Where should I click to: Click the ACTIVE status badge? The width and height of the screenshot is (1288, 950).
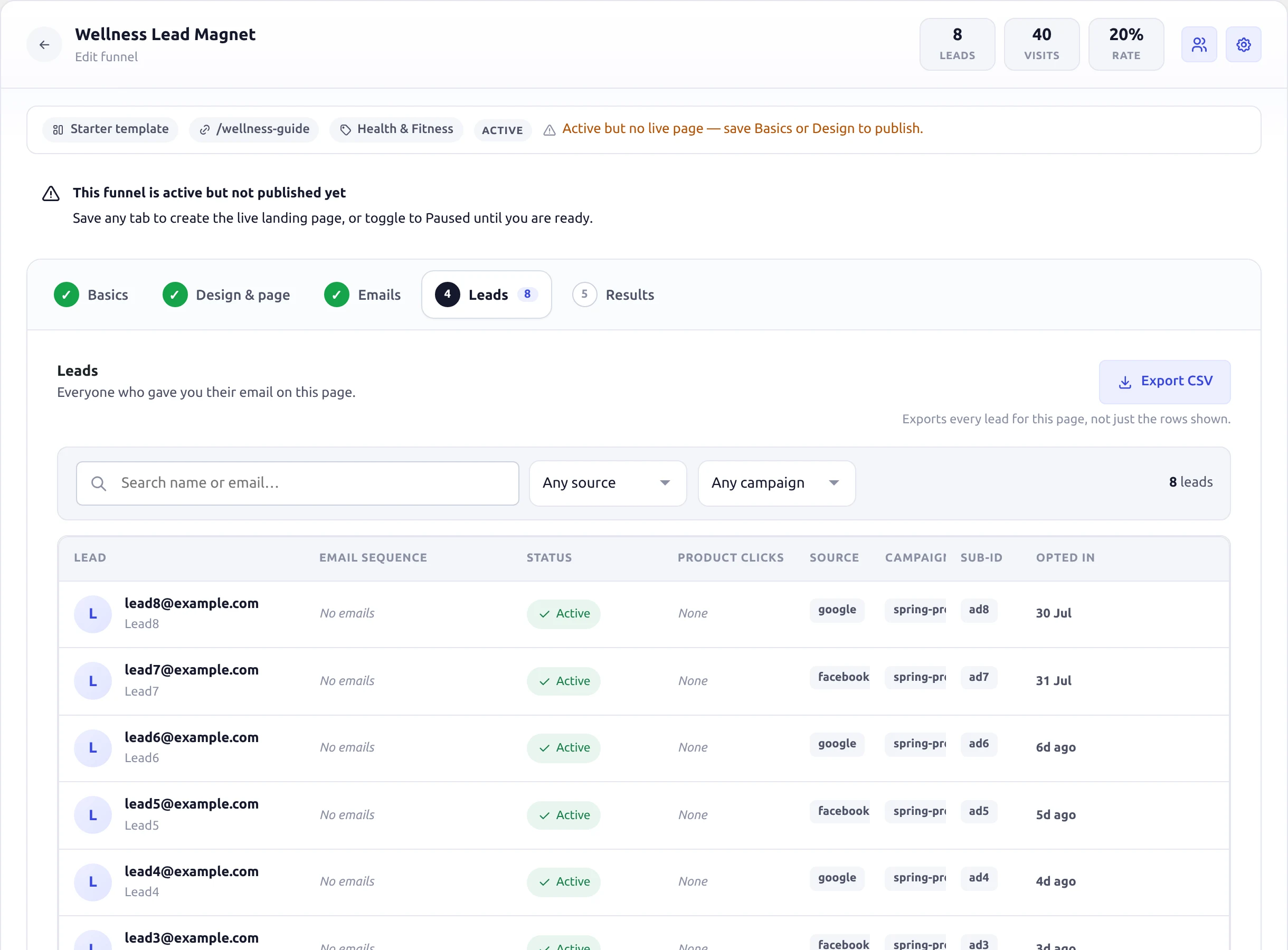click(503, 130)
